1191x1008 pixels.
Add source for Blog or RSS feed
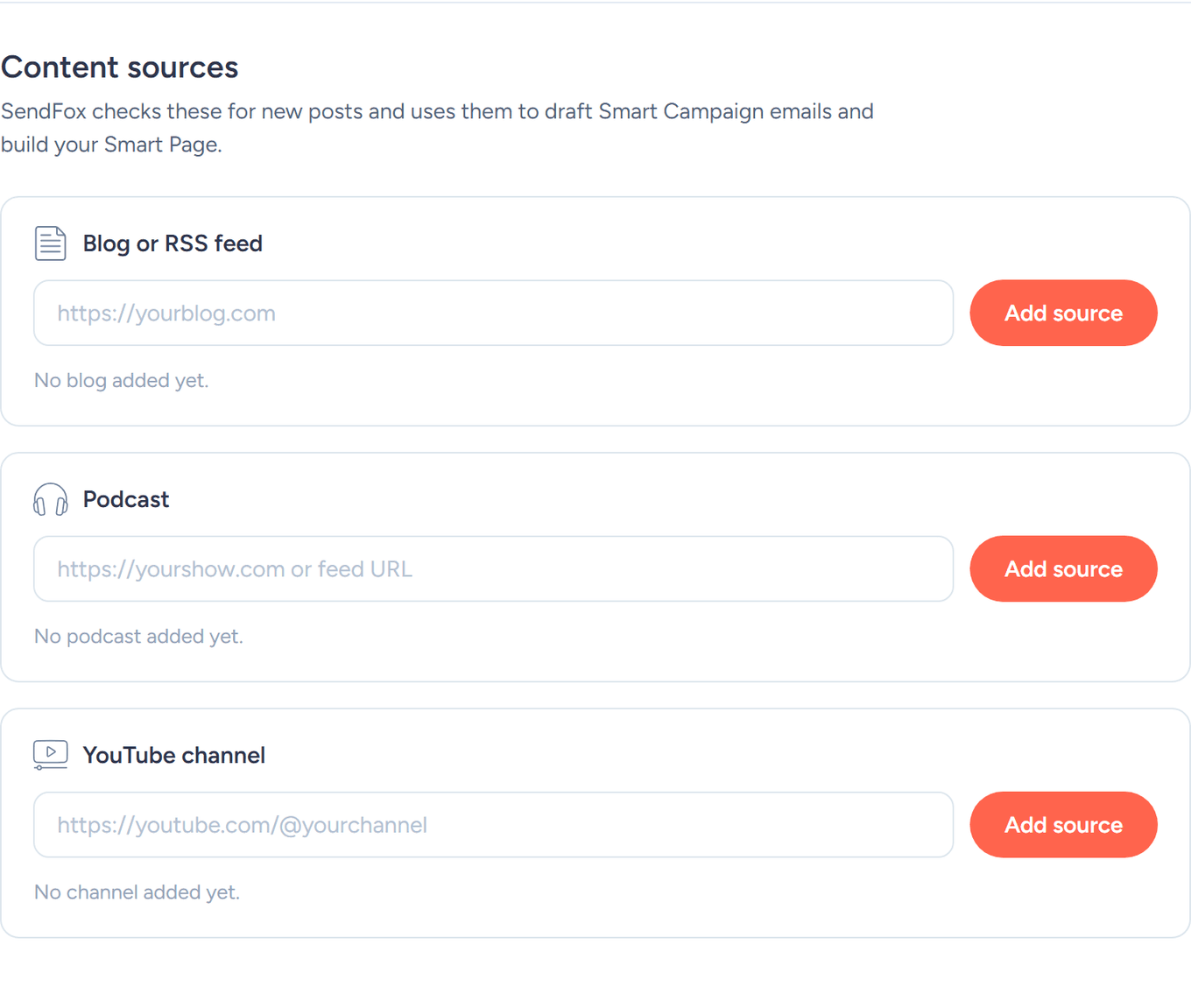pyautogui.click(x=1063, y=313)
